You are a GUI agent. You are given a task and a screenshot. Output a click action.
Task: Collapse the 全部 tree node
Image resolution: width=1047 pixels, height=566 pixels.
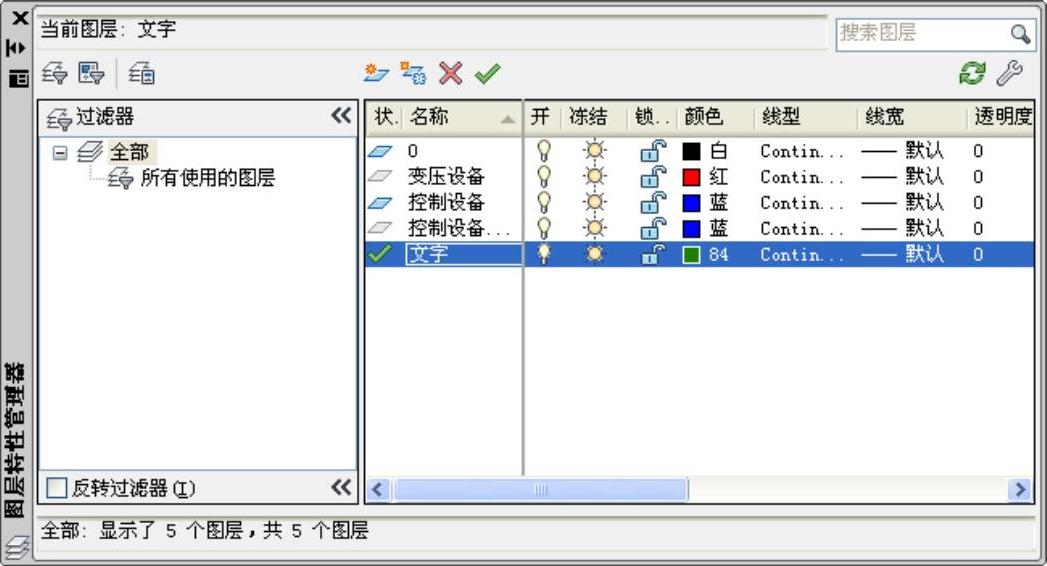59,153
